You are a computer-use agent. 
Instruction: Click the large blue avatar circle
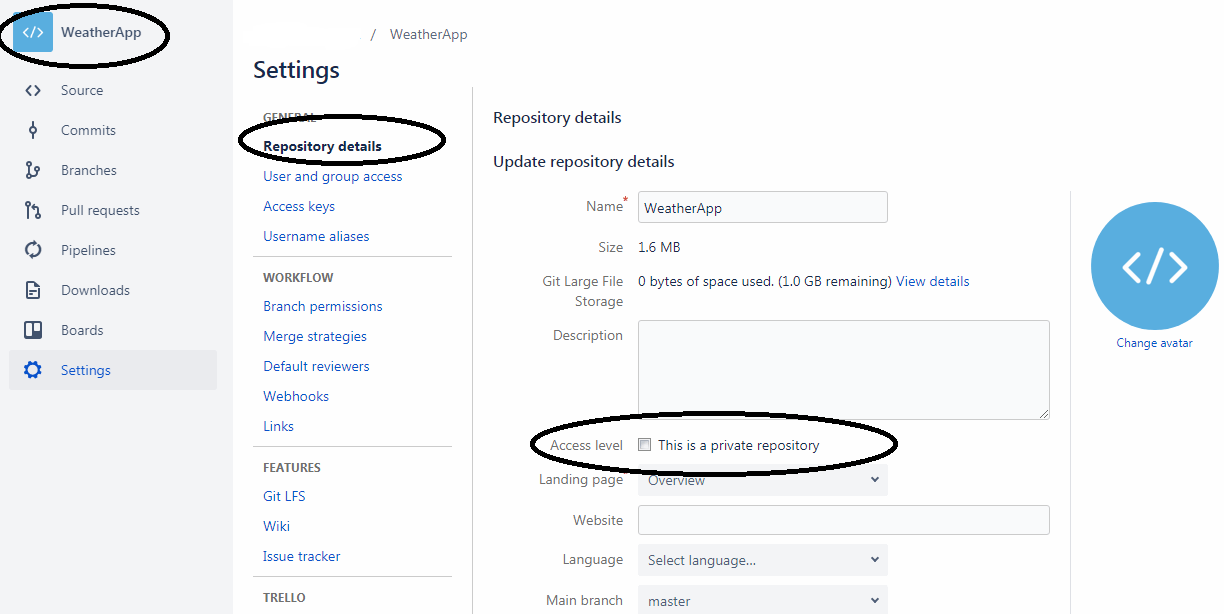point(1154,266)
